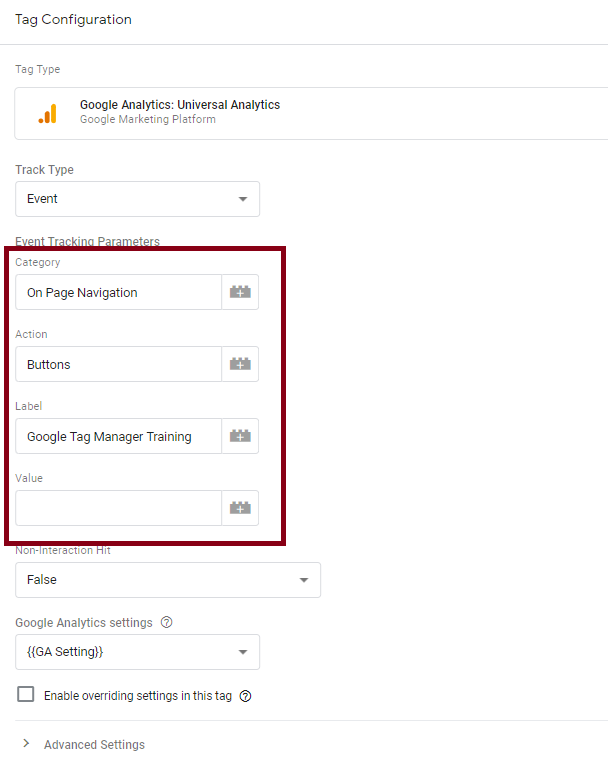The height and width of the screenshot is (759, 608).
Task: Click the Category field with On Page Navigation
Action: [119, 292]
